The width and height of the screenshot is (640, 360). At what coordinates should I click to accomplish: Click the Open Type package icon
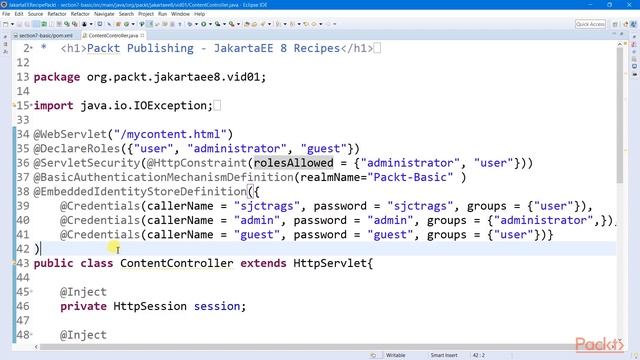[x=247, y=24]
